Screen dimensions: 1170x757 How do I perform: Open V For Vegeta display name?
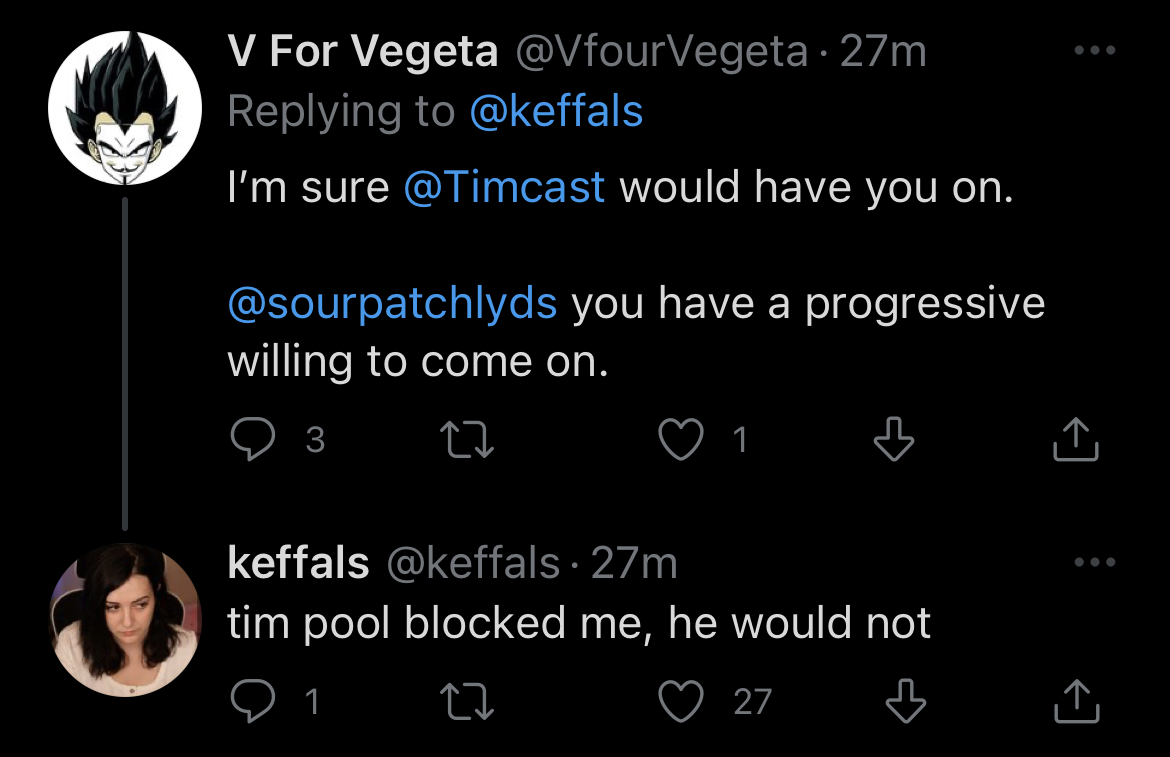pos(363,51)
